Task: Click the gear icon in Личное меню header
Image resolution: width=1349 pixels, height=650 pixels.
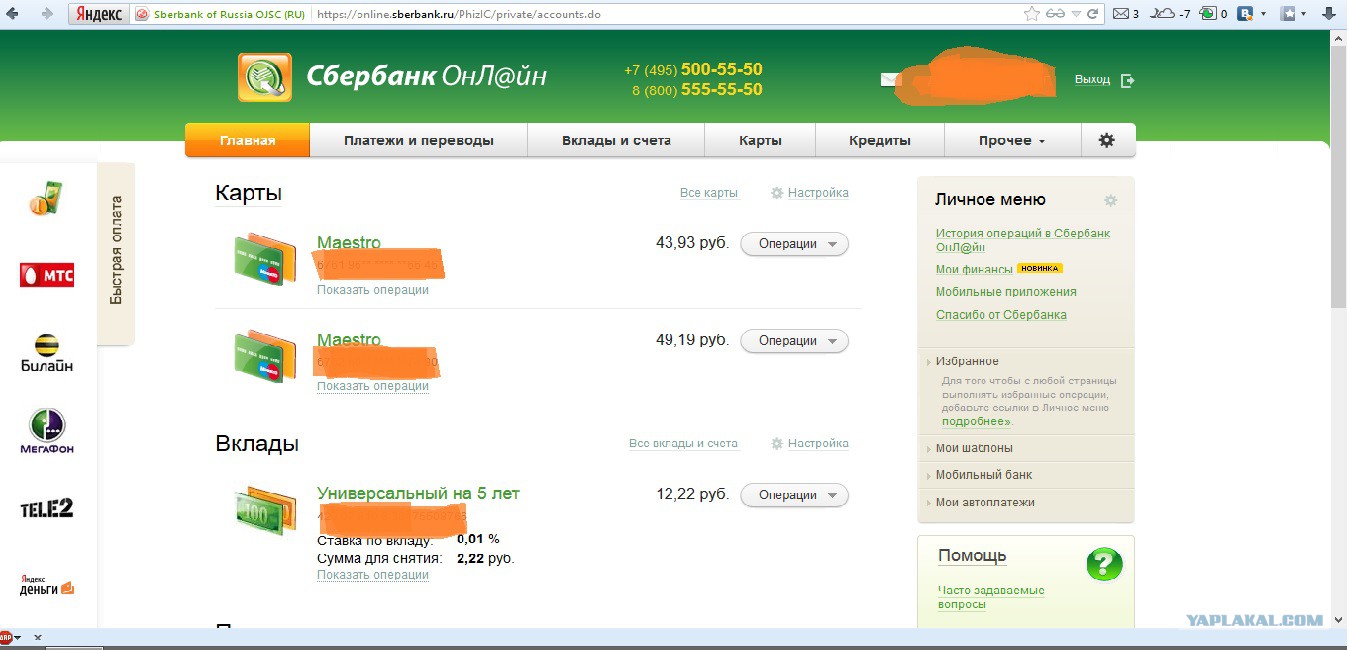Action: tap(1110, 201)
